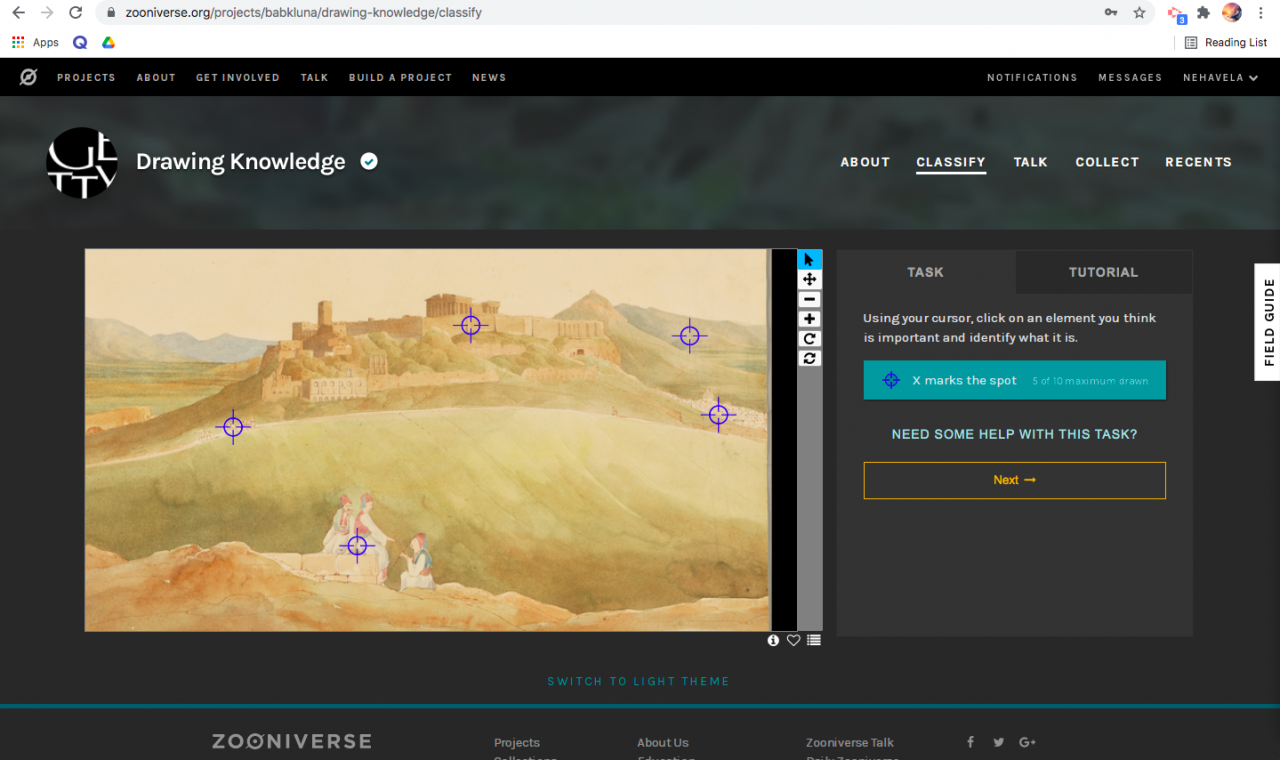Screen dimensions: 1280x760
Task: Select crosshair mark on right slope path
Action: 718,414
